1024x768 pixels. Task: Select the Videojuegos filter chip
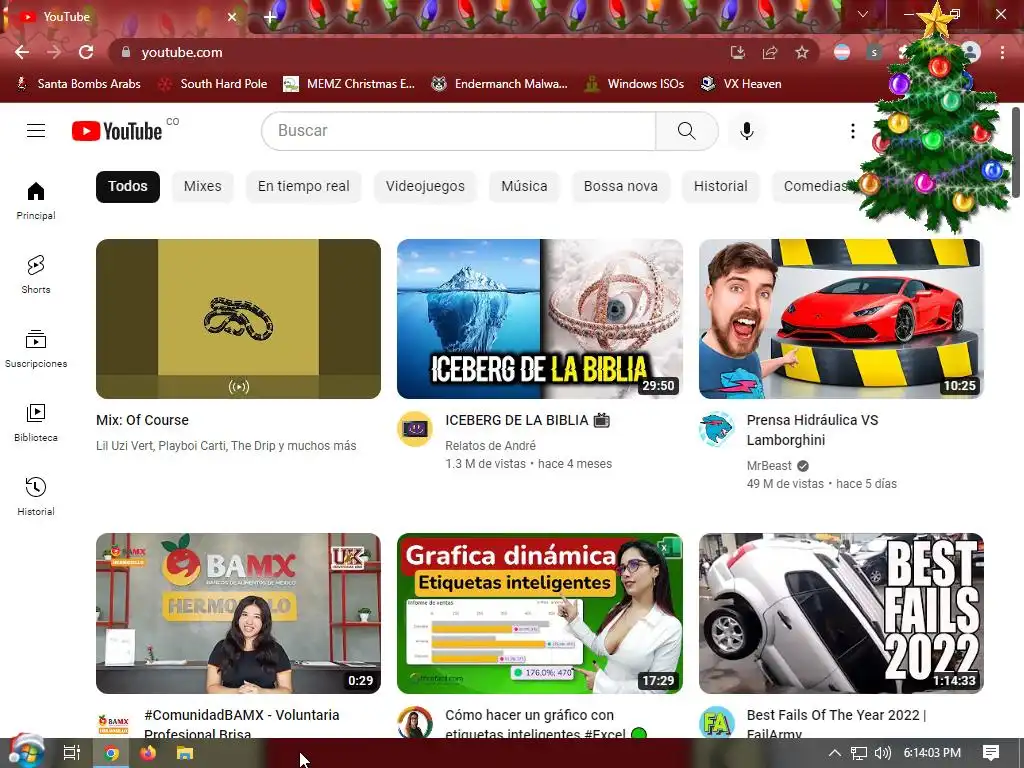click(x=425, y=187)
